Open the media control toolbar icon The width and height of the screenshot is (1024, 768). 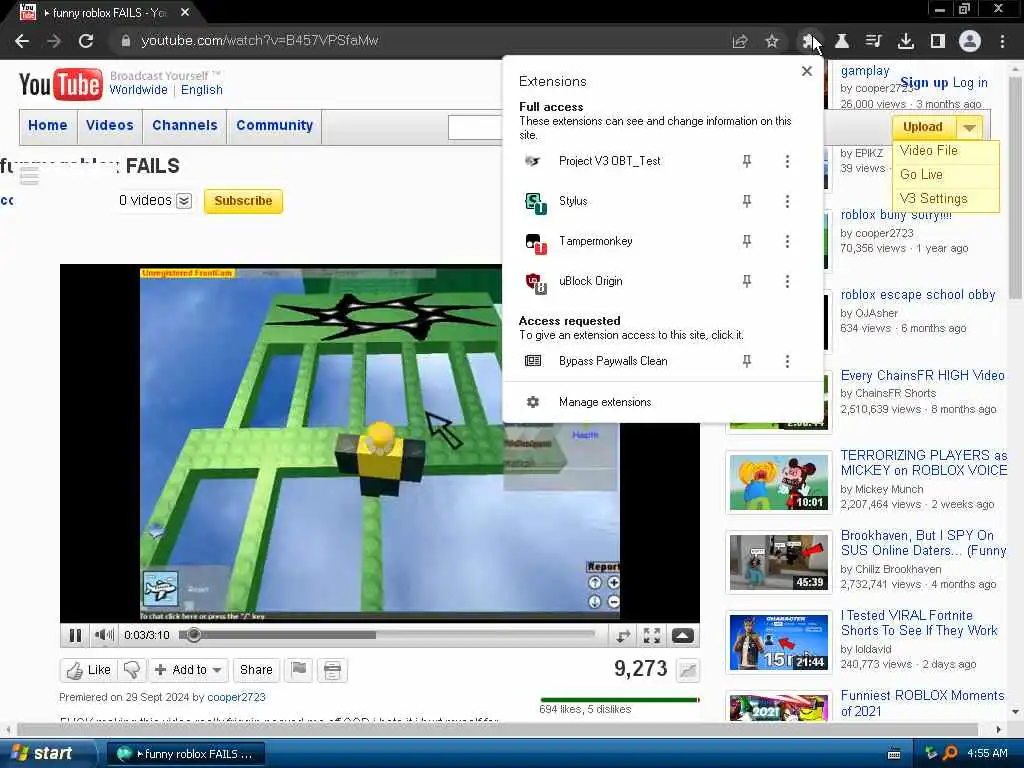873,41
